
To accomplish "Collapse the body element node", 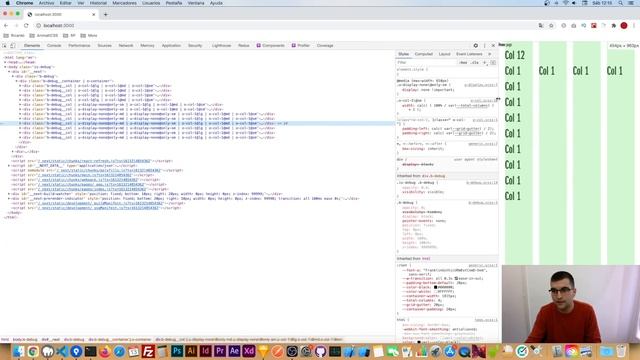I will tap(5, 67).
